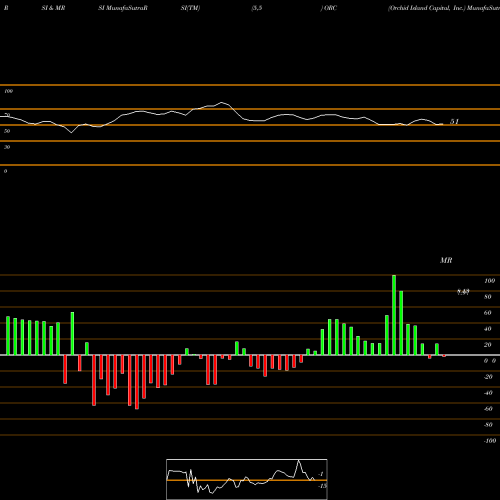500x500 pixels.
Task: Click the "SI & MR" header label
Action: [x=53, y=8]
